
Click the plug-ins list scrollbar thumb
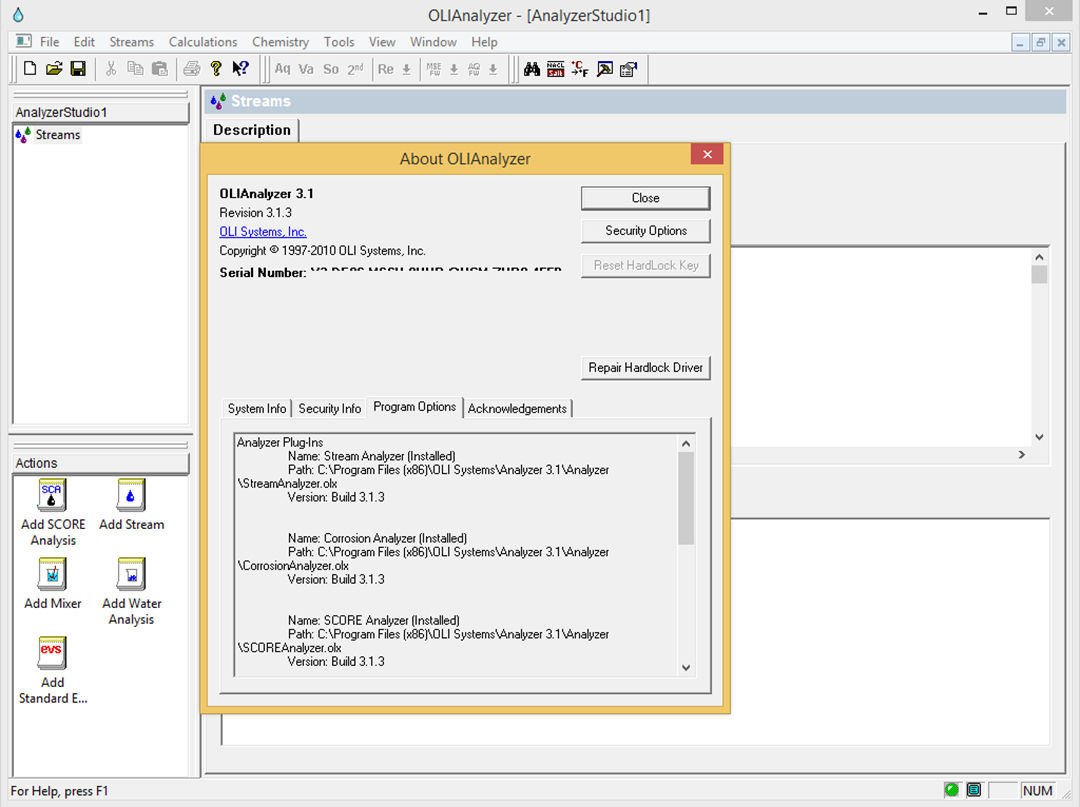pyautogui.click(x=685, y=498)
